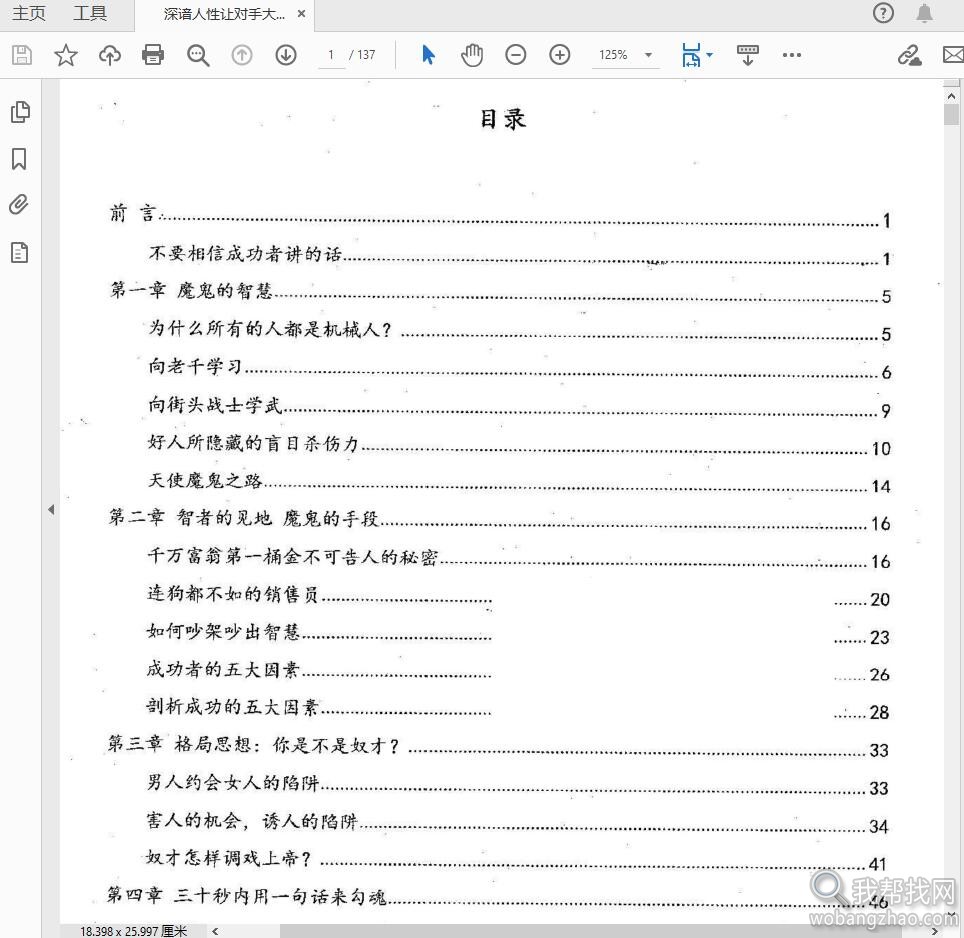Click the Save file icon
The width and height of the screenshot is (964, 938).
pos(22,55)
